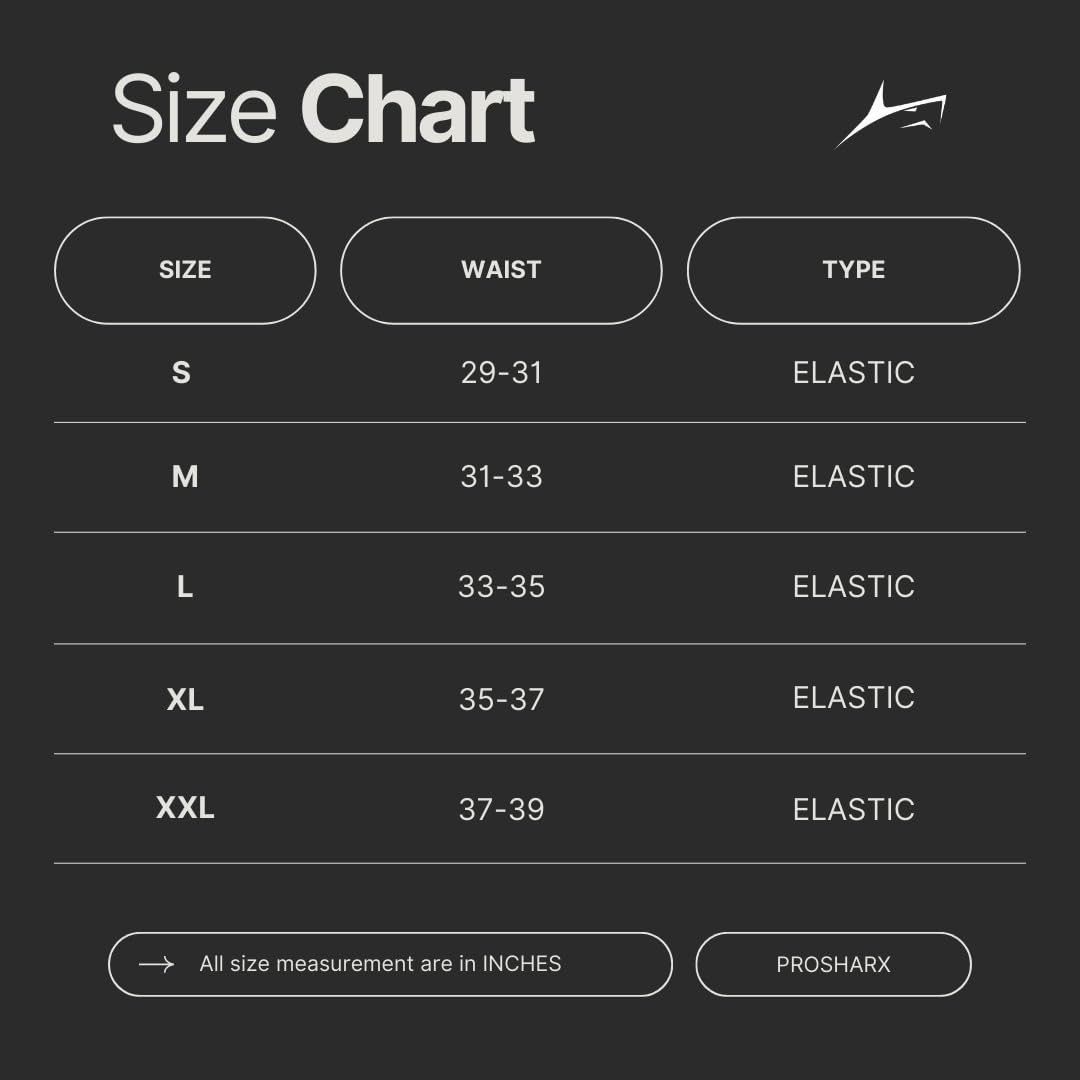Image resolution: width=1080 pixels, height=1080 pixels.
Task: Click the arrow icon beside measurement note
Action: pos(156,964)
